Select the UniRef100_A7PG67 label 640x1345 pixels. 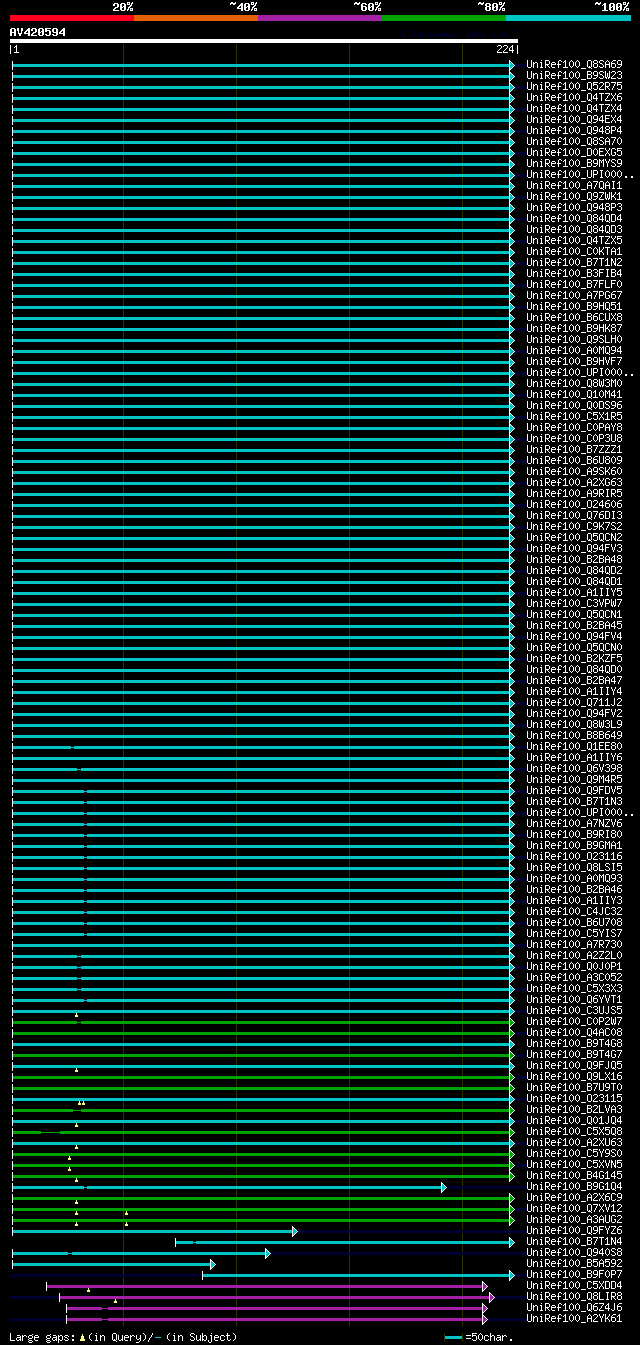pos(574,295)
